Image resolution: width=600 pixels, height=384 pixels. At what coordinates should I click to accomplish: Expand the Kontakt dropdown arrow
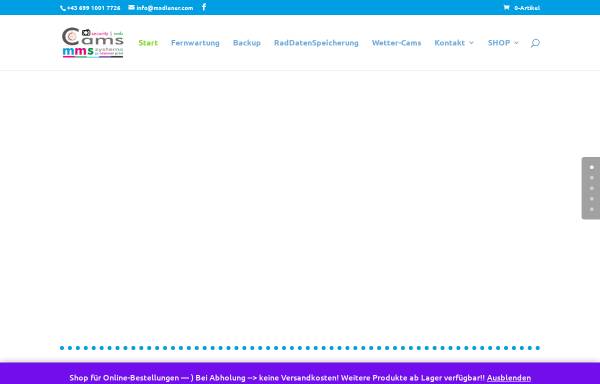(x=471, y=43)
